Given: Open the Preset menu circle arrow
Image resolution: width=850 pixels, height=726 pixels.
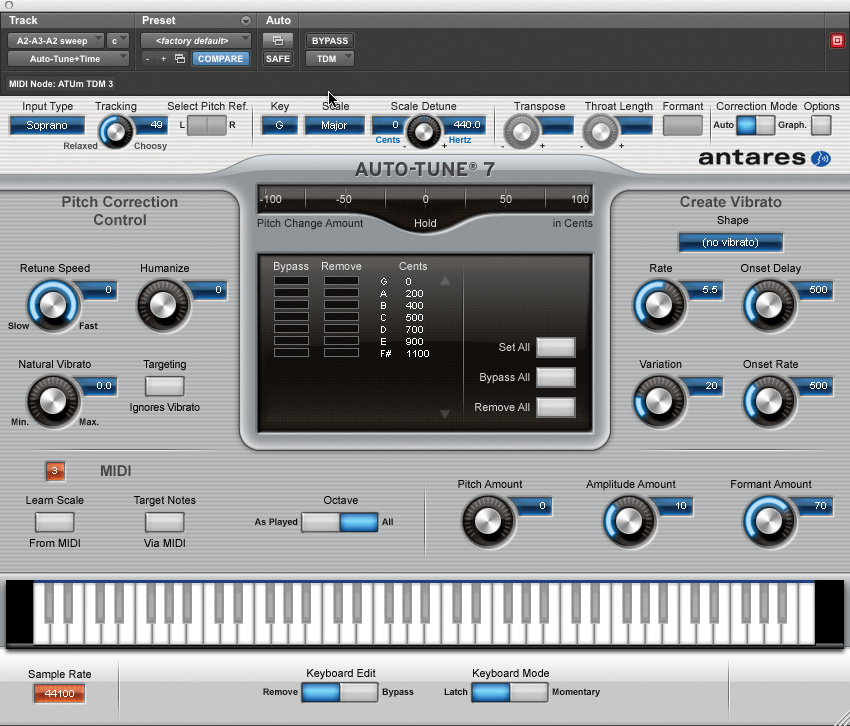Looking at the screenshot, I should tap(246, 21).
